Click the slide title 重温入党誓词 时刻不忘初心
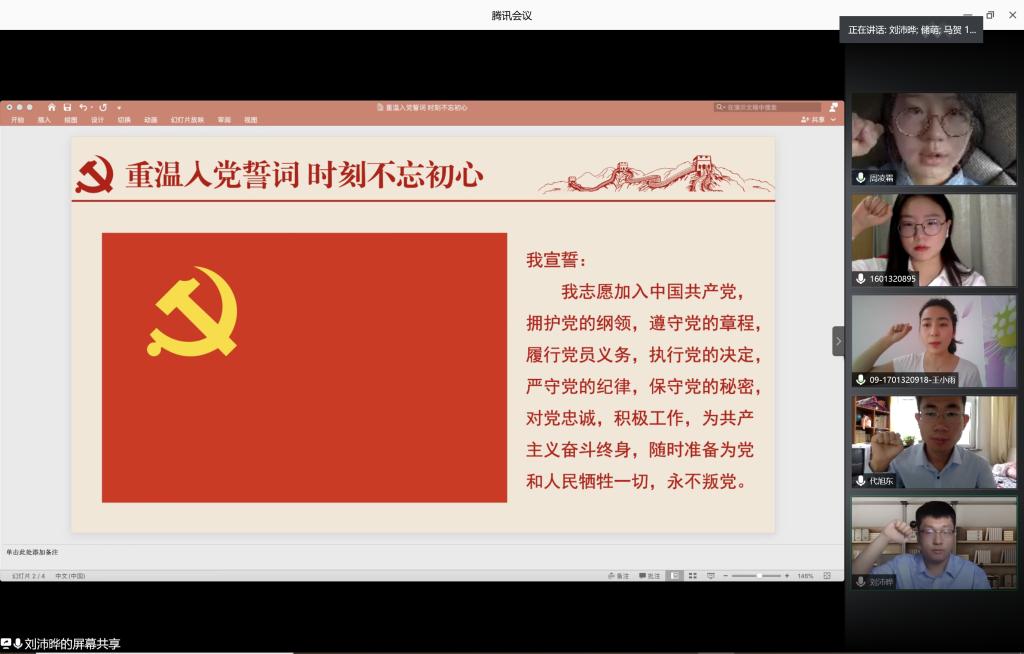Image resolution: width=1024 pixels, height=654 pixels. pos(304,175)
